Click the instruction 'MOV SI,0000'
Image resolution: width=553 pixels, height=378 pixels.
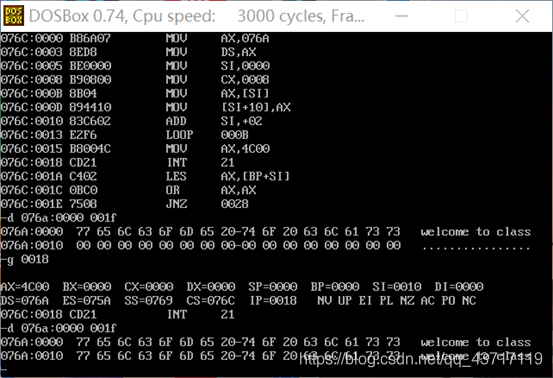(218, 66)
